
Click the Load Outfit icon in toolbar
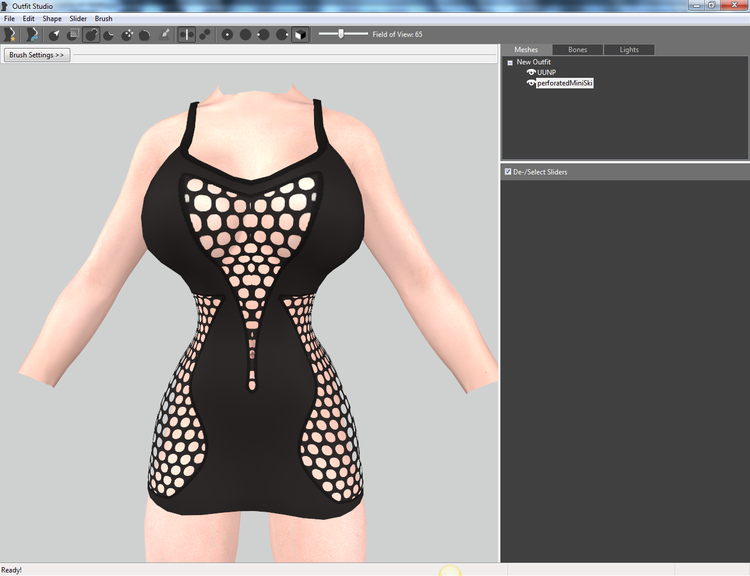[x=32, y=34]
